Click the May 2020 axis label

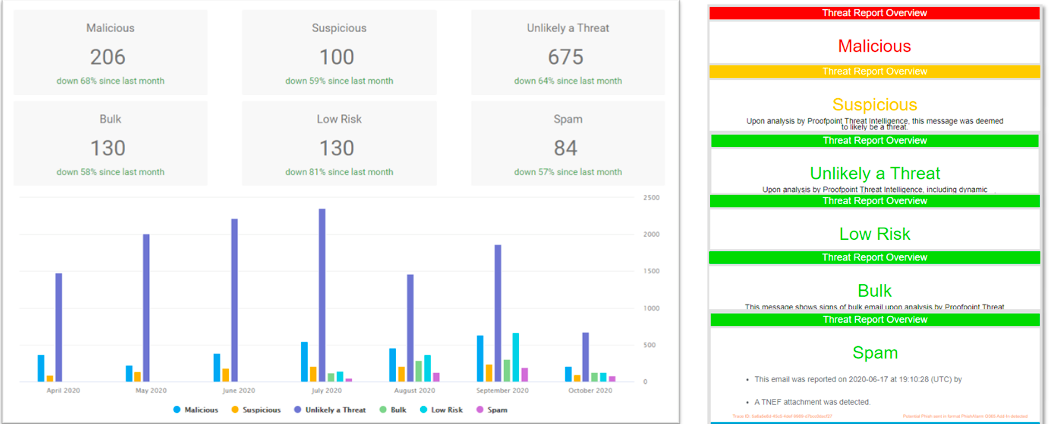[151, 391]
